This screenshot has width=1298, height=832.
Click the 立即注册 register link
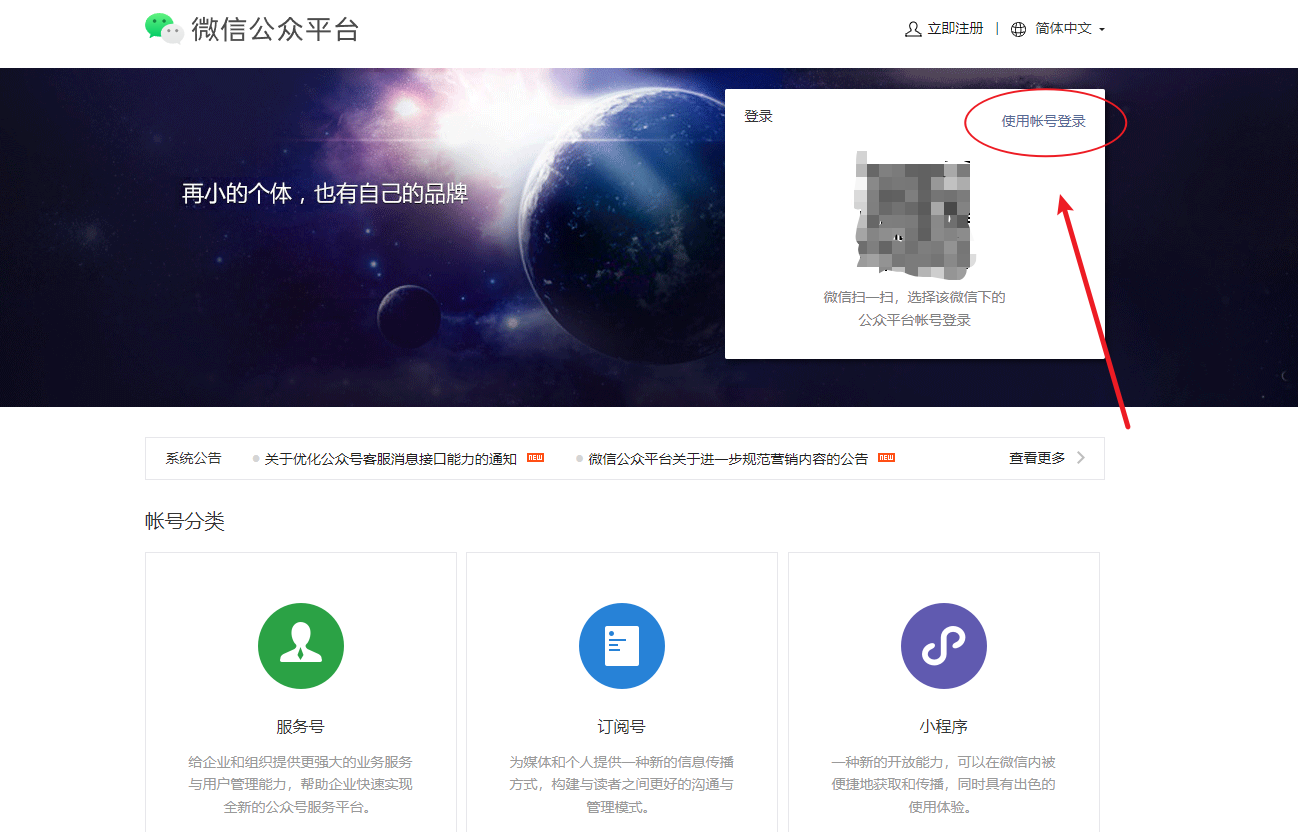[955, 29]
